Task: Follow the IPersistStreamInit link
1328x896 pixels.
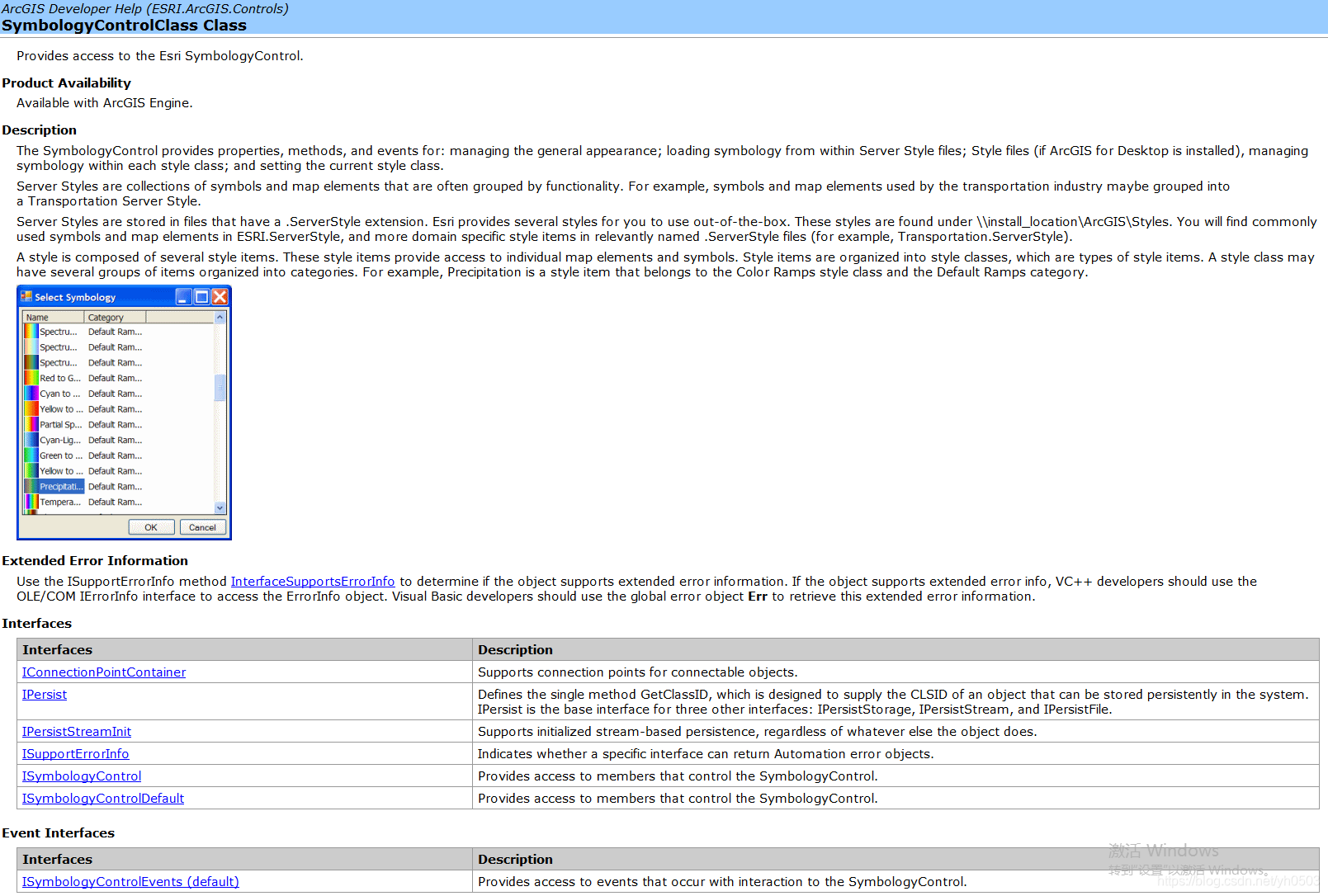Action: (77, 732)
